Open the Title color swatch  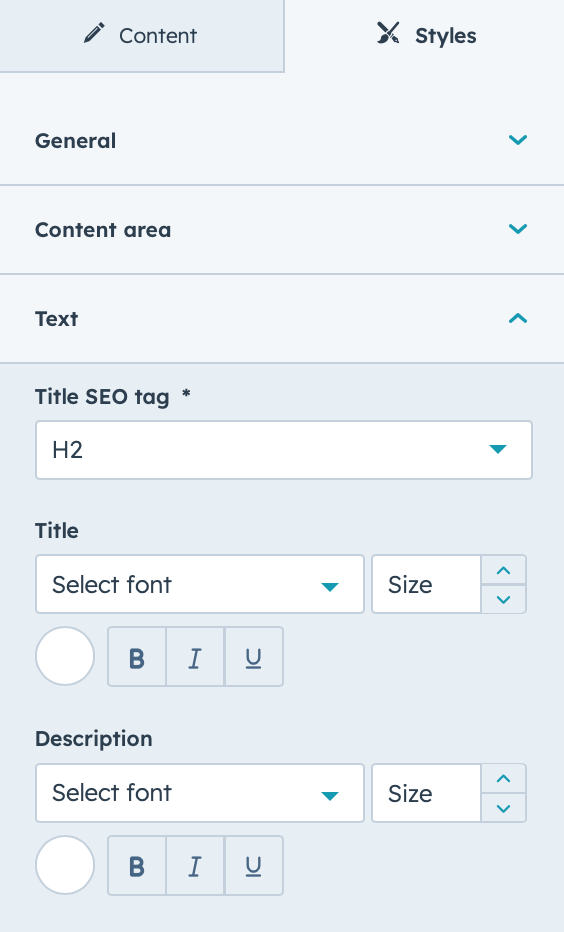(65, 656)
